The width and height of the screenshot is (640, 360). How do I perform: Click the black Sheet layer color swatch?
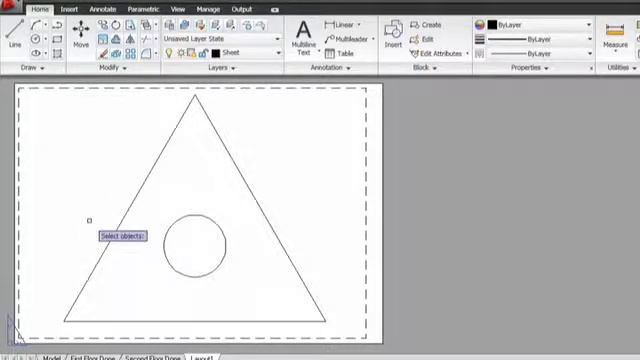pyautogui.click(x=216, y=53)
